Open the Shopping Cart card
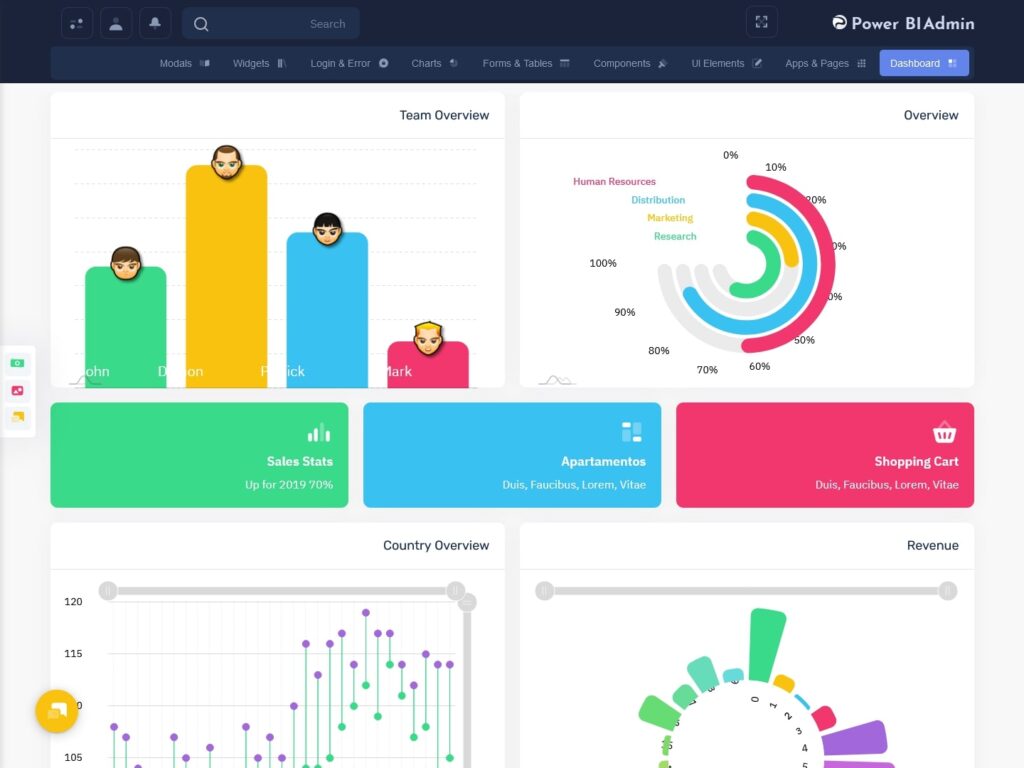1024x768 pixels. (x=824, y=455)
